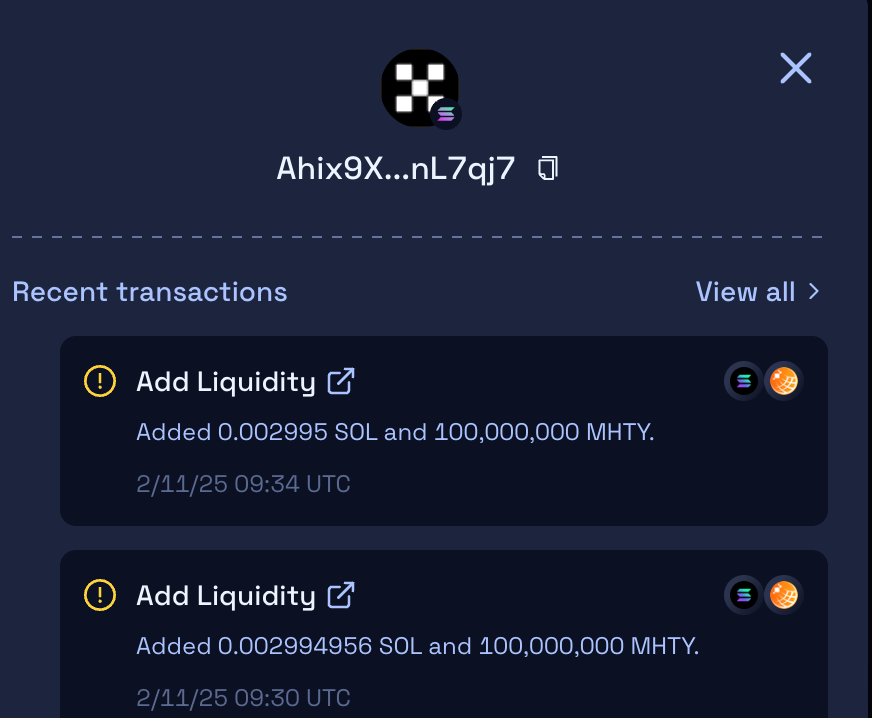Click the warning icon on the 09:34 transaction
This screenshot has width=872, height=718.
[100, 381]
